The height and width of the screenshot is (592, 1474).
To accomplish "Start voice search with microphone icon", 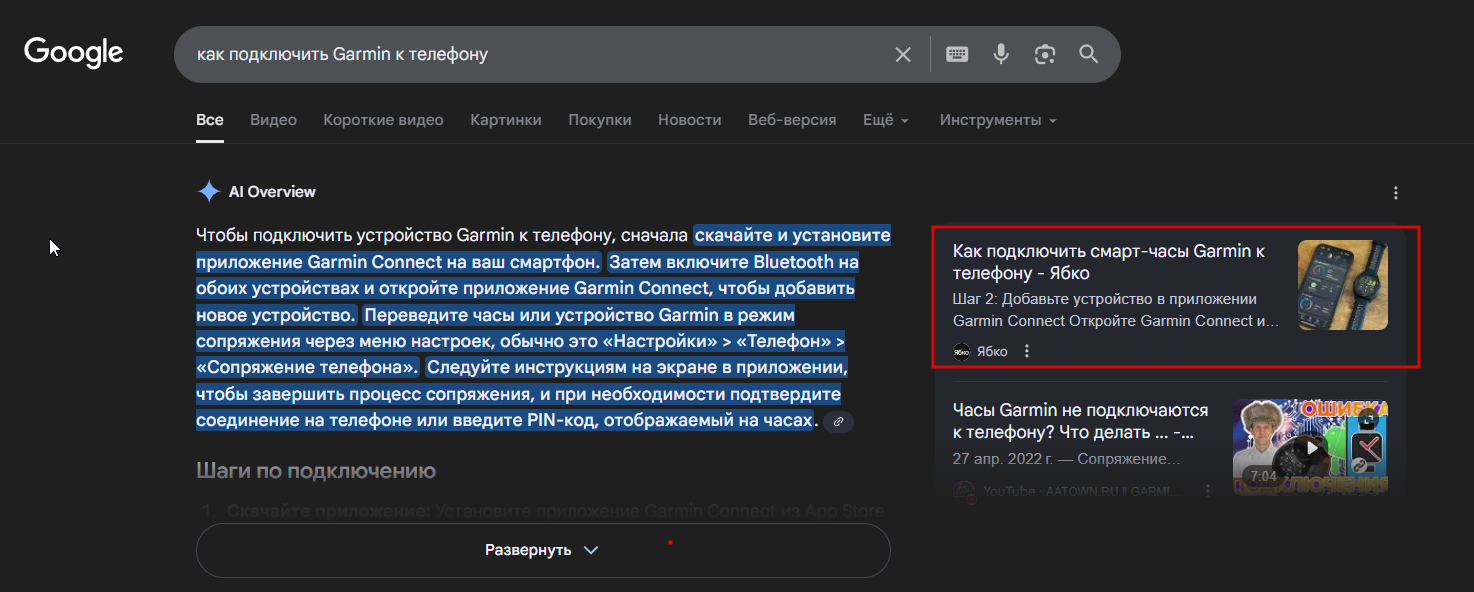I will 1001,54.
